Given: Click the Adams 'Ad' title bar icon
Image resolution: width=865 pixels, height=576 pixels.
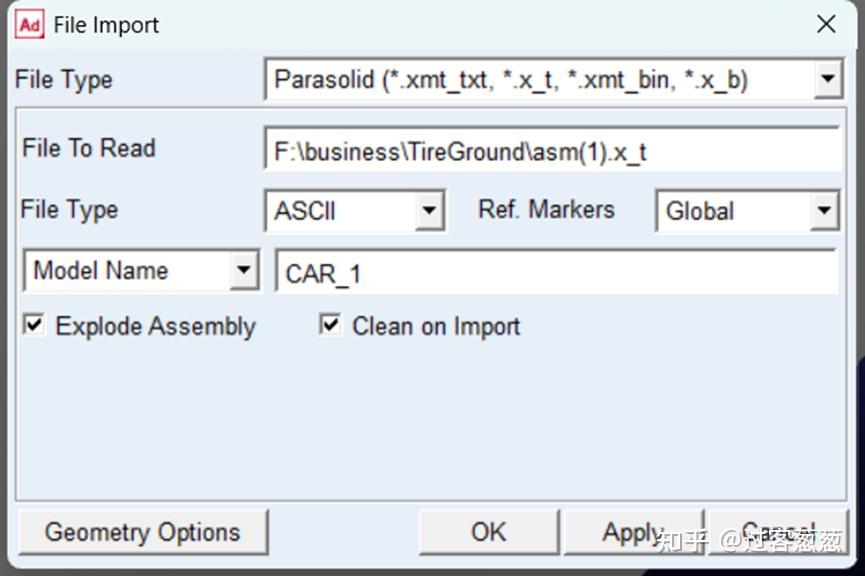Looking at the screenshot, I should tap(29, 25).
